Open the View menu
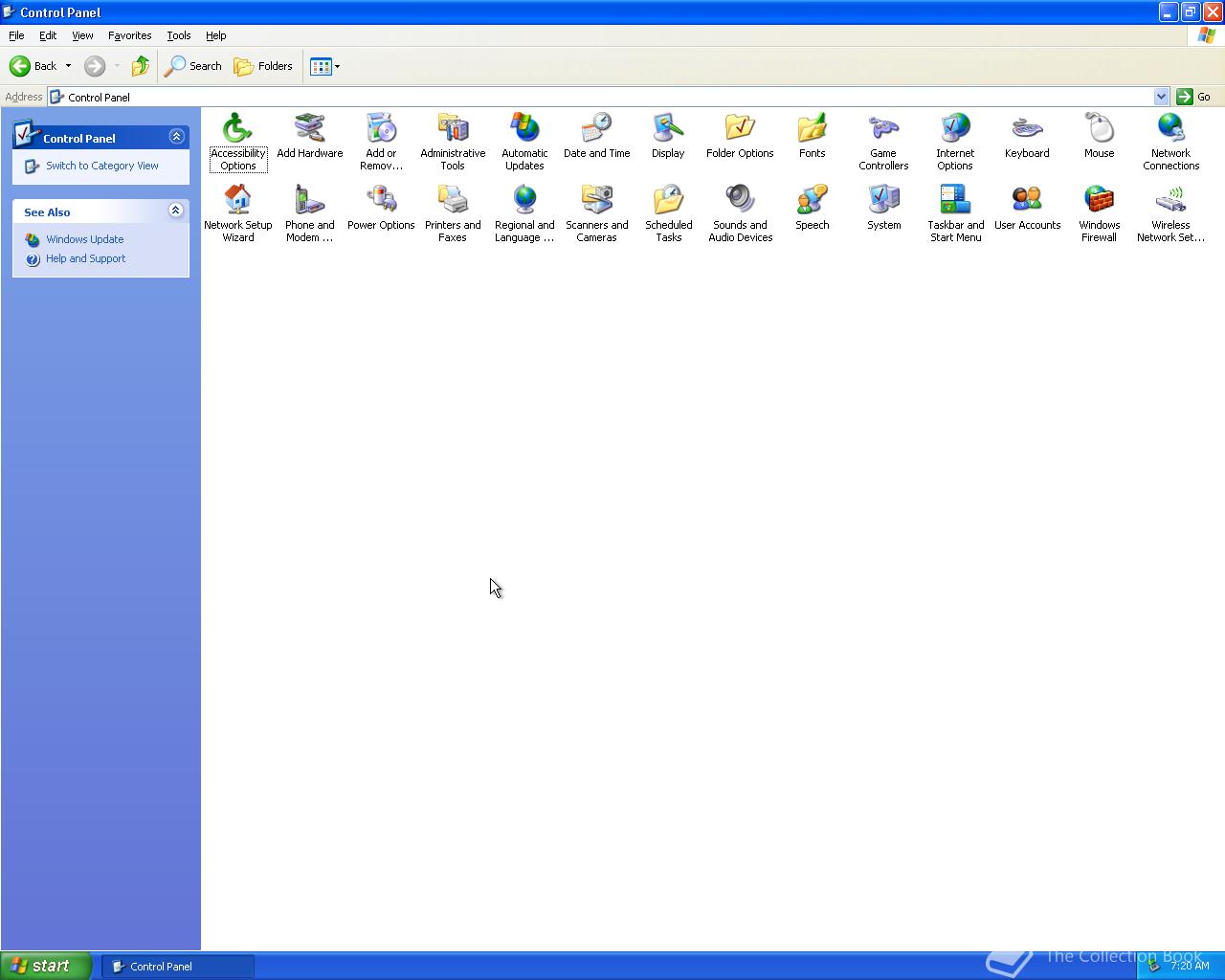The width and height of the screenshot is (1225, 980). [82, 35]
